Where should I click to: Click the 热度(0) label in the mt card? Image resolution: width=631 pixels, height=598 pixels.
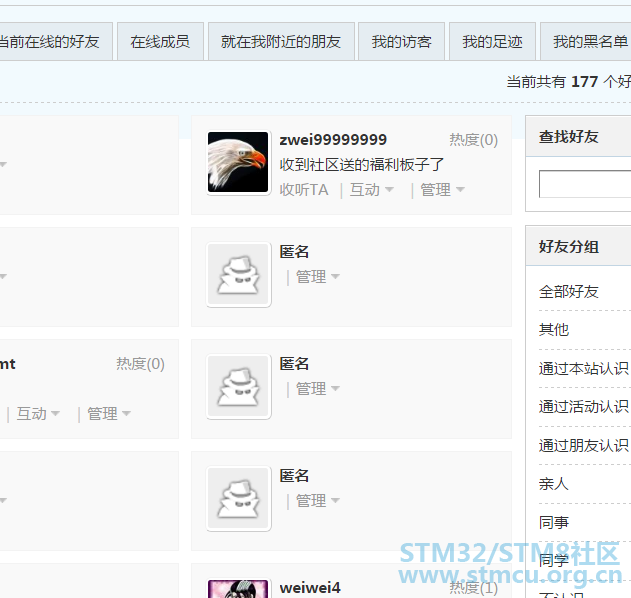pos(140,364)
